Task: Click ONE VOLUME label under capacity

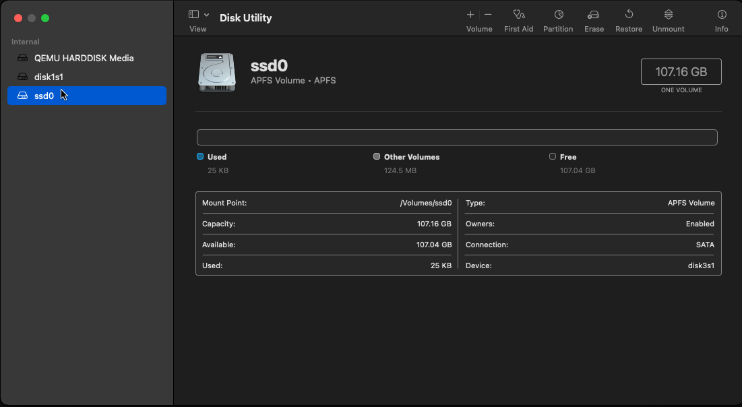Action: (x=681, y=90)
